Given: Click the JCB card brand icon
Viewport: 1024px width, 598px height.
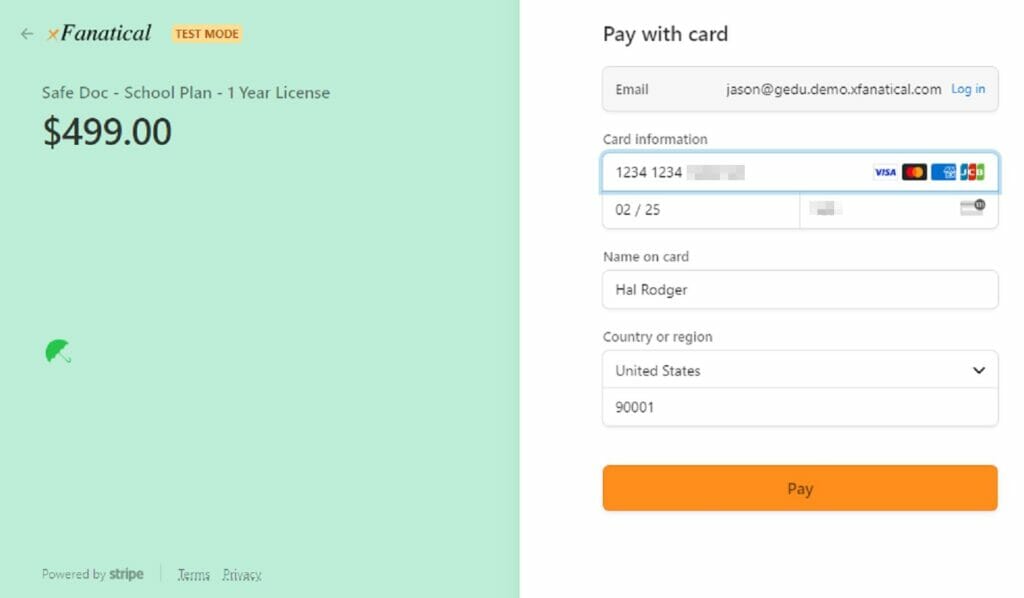Looking at the screenshot, I should 972,172.
